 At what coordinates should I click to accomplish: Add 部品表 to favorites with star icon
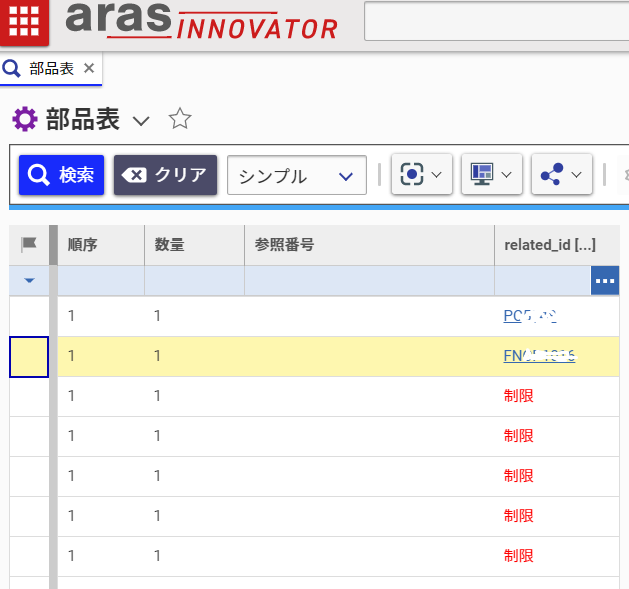[179, 120]
